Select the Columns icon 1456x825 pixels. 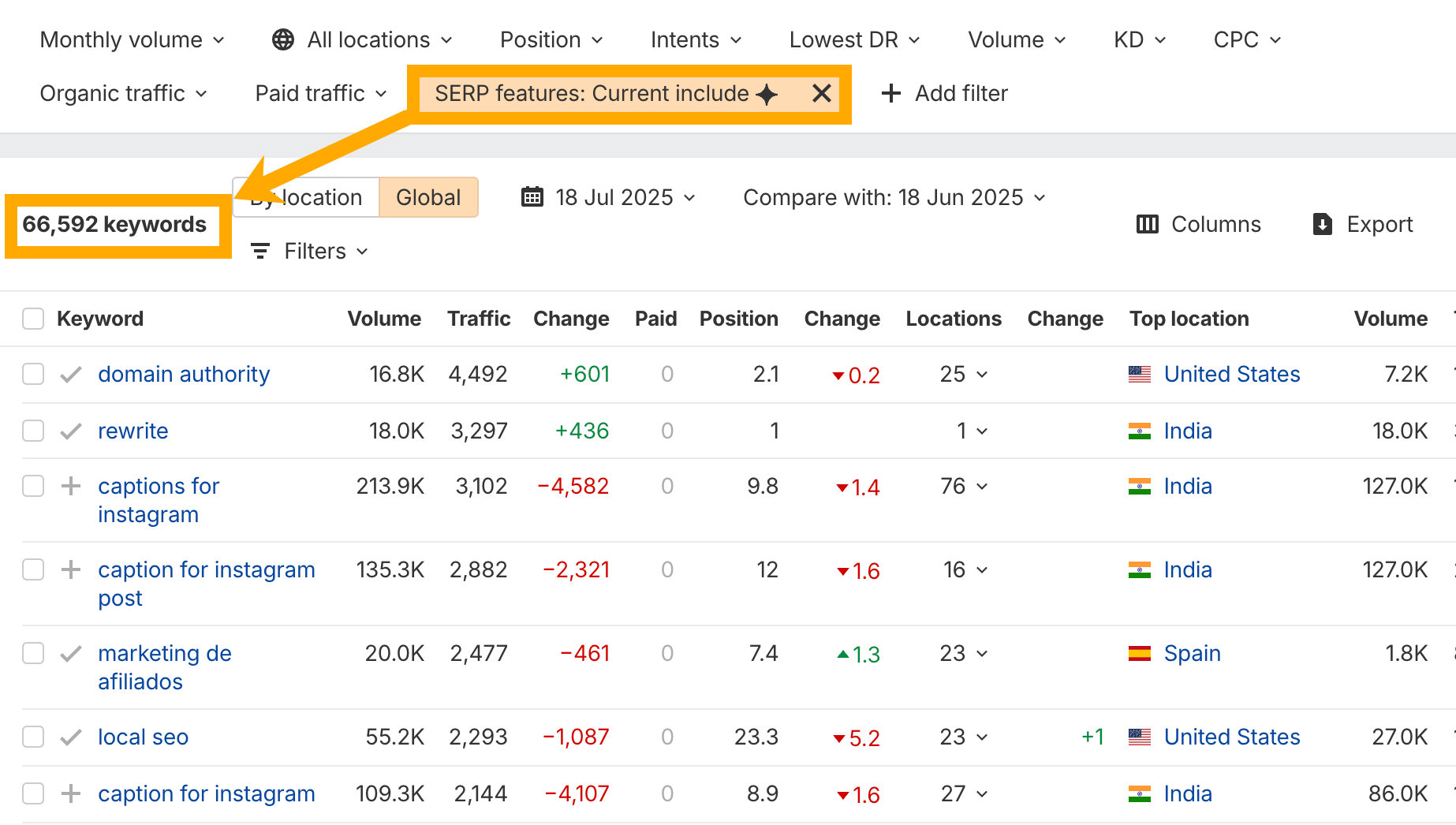click(1148, 224)
